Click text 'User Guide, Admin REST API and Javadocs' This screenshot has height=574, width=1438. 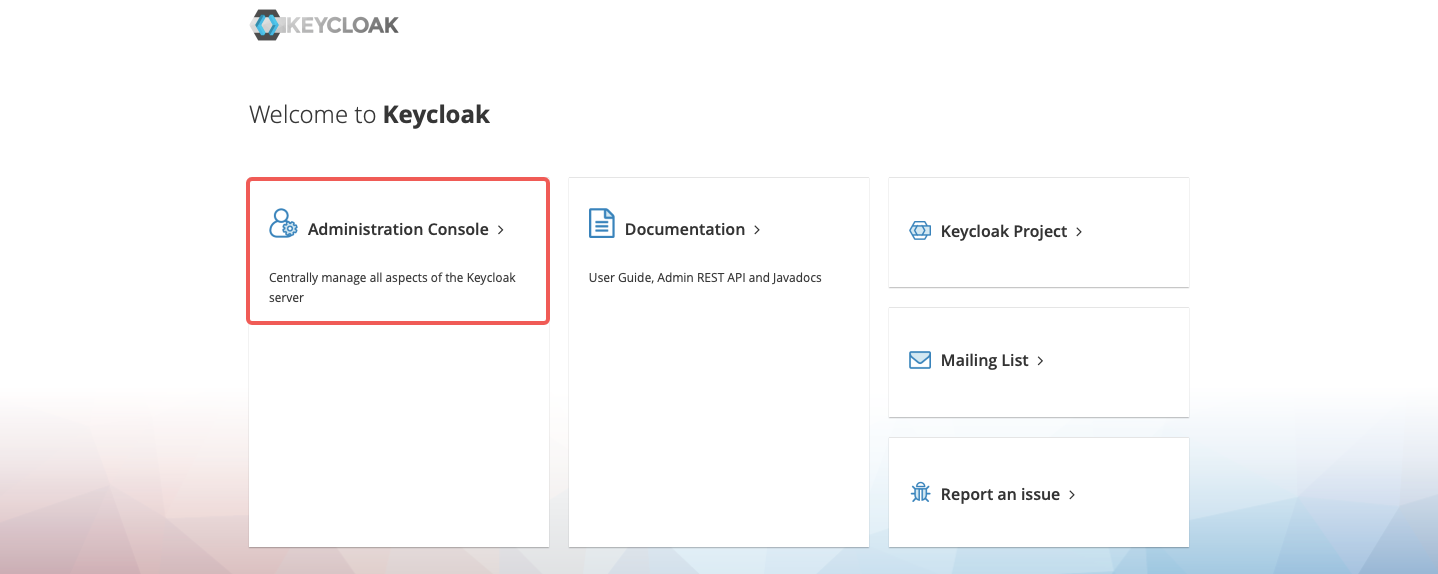(705, 278)
